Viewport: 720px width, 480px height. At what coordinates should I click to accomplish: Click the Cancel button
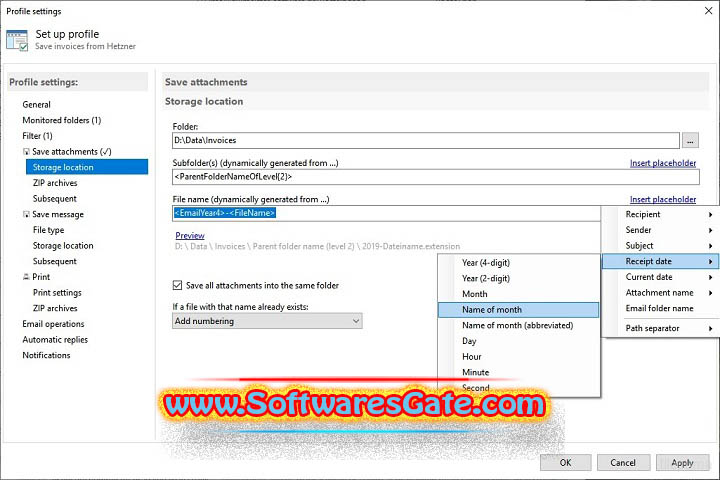(623, 463)
